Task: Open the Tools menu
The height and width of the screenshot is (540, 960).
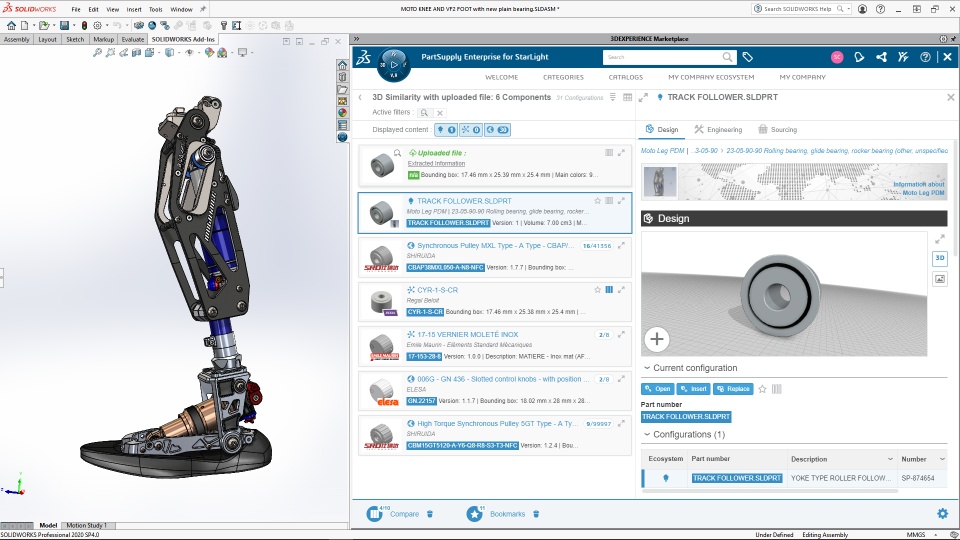Action: (156, 9)
